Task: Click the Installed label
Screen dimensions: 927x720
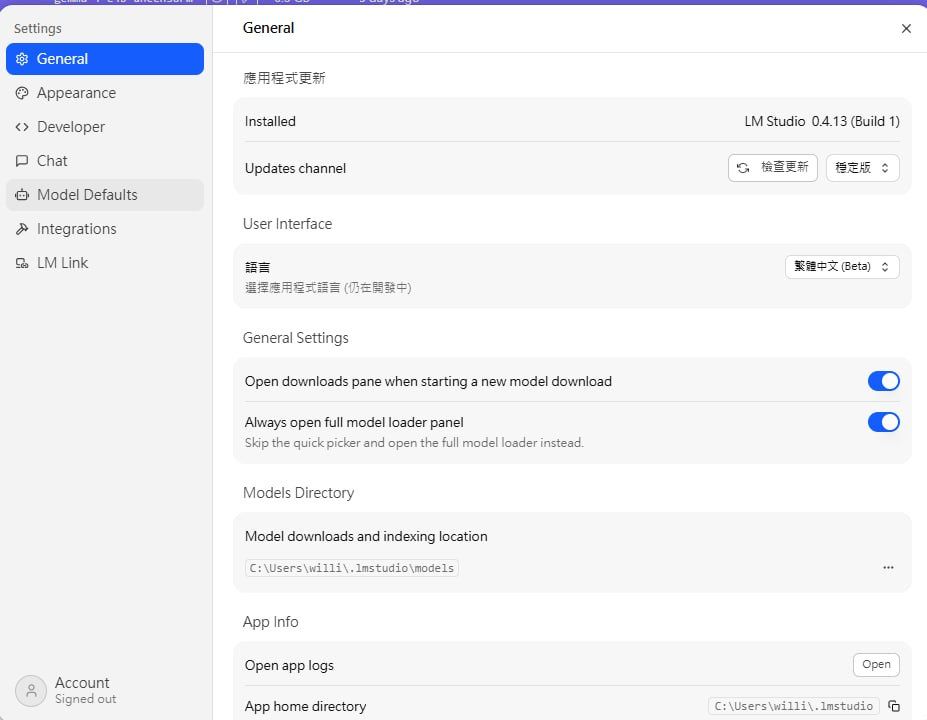Action: pos(270,121)
